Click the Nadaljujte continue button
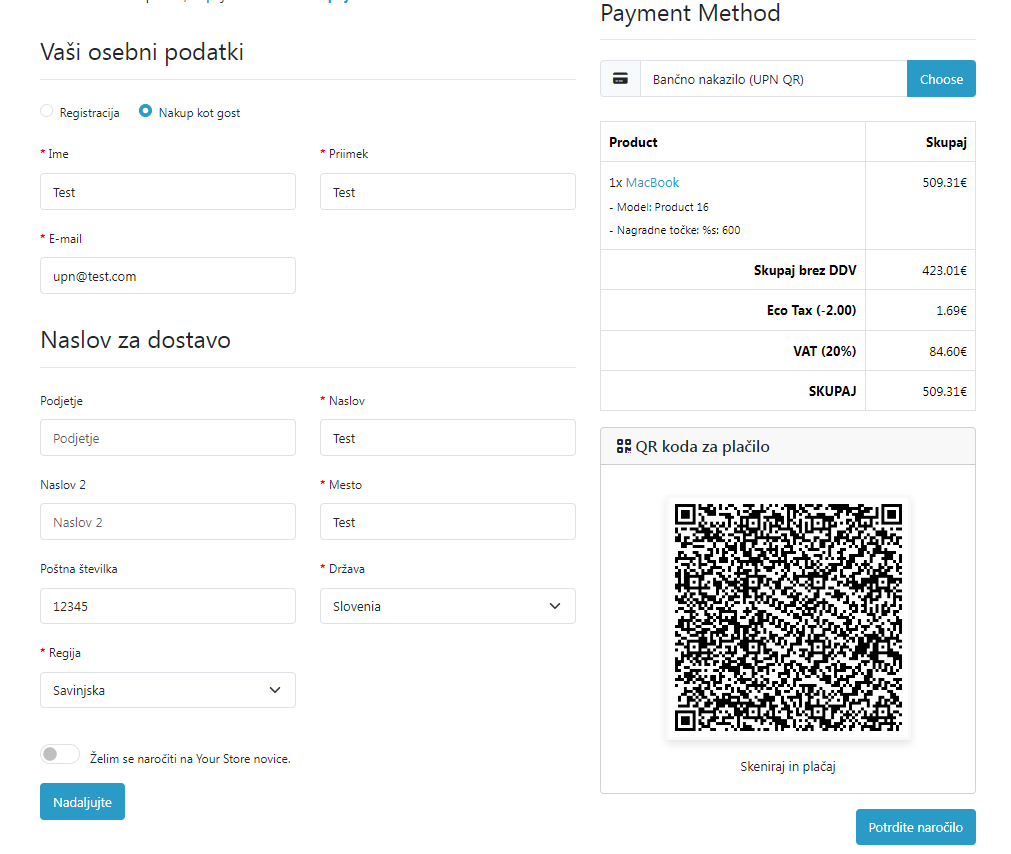Screen dimensions: 1011x854 point(82,802)
